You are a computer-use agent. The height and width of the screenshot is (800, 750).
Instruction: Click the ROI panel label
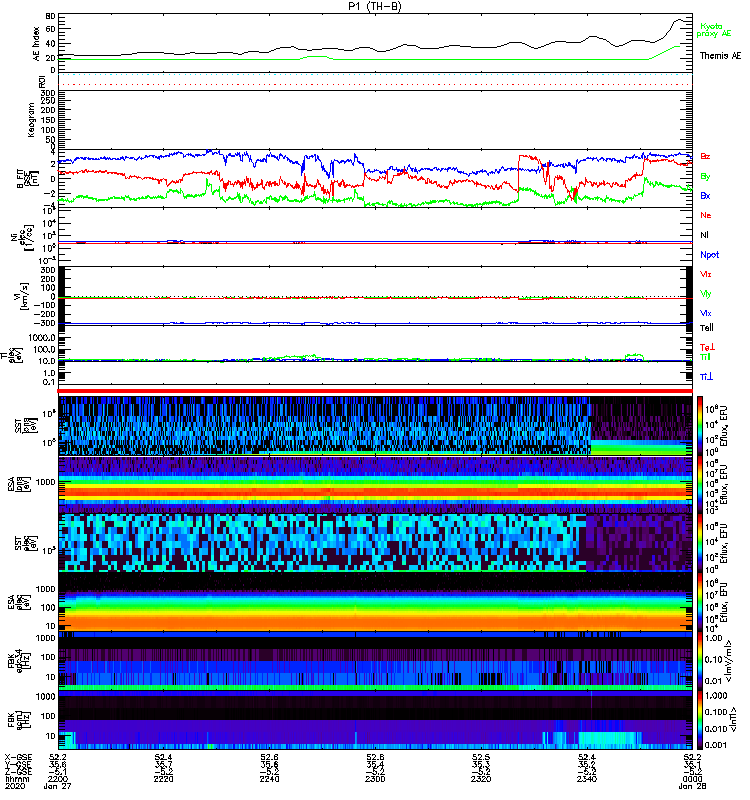tap(42, 81)
